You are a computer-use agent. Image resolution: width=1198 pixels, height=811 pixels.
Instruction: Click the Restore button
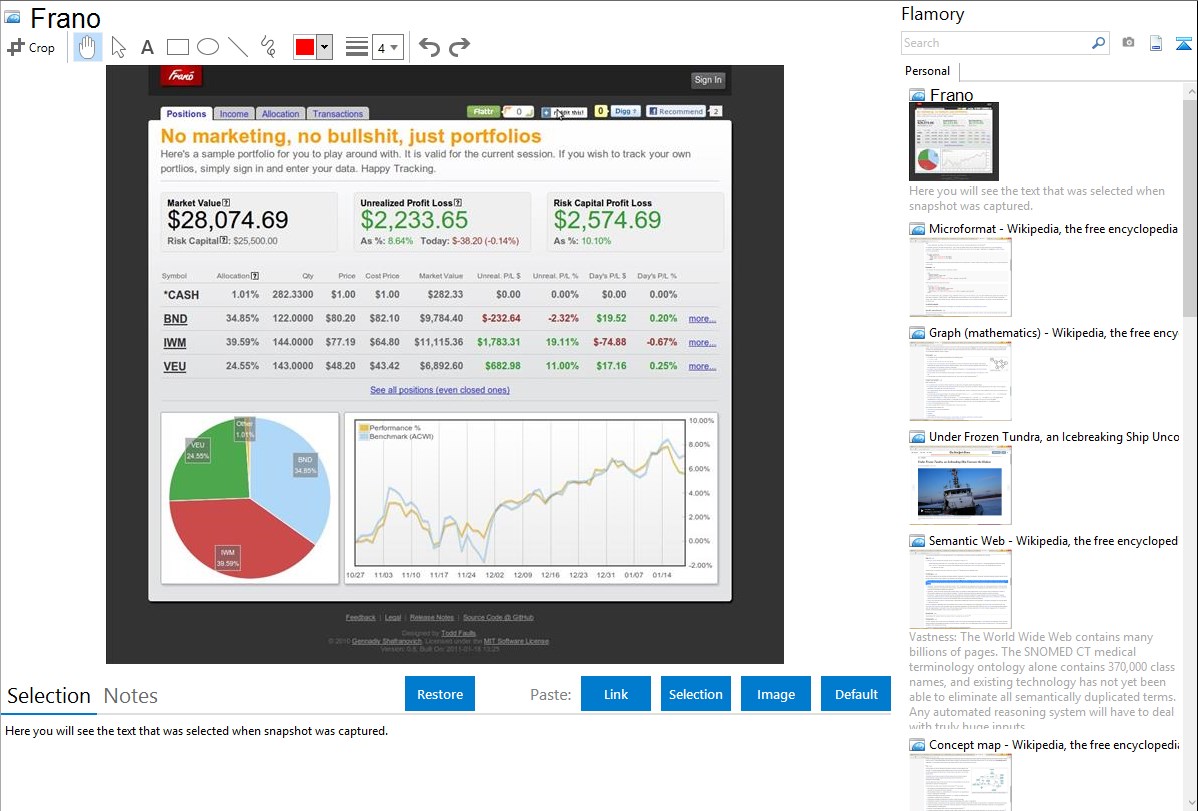(440, 694)
